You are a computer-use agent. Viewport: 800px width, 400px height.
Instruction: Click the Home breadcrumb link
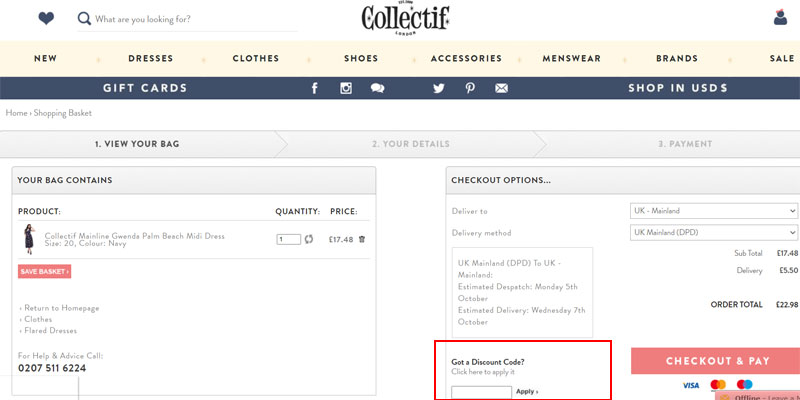pos(16,113)
